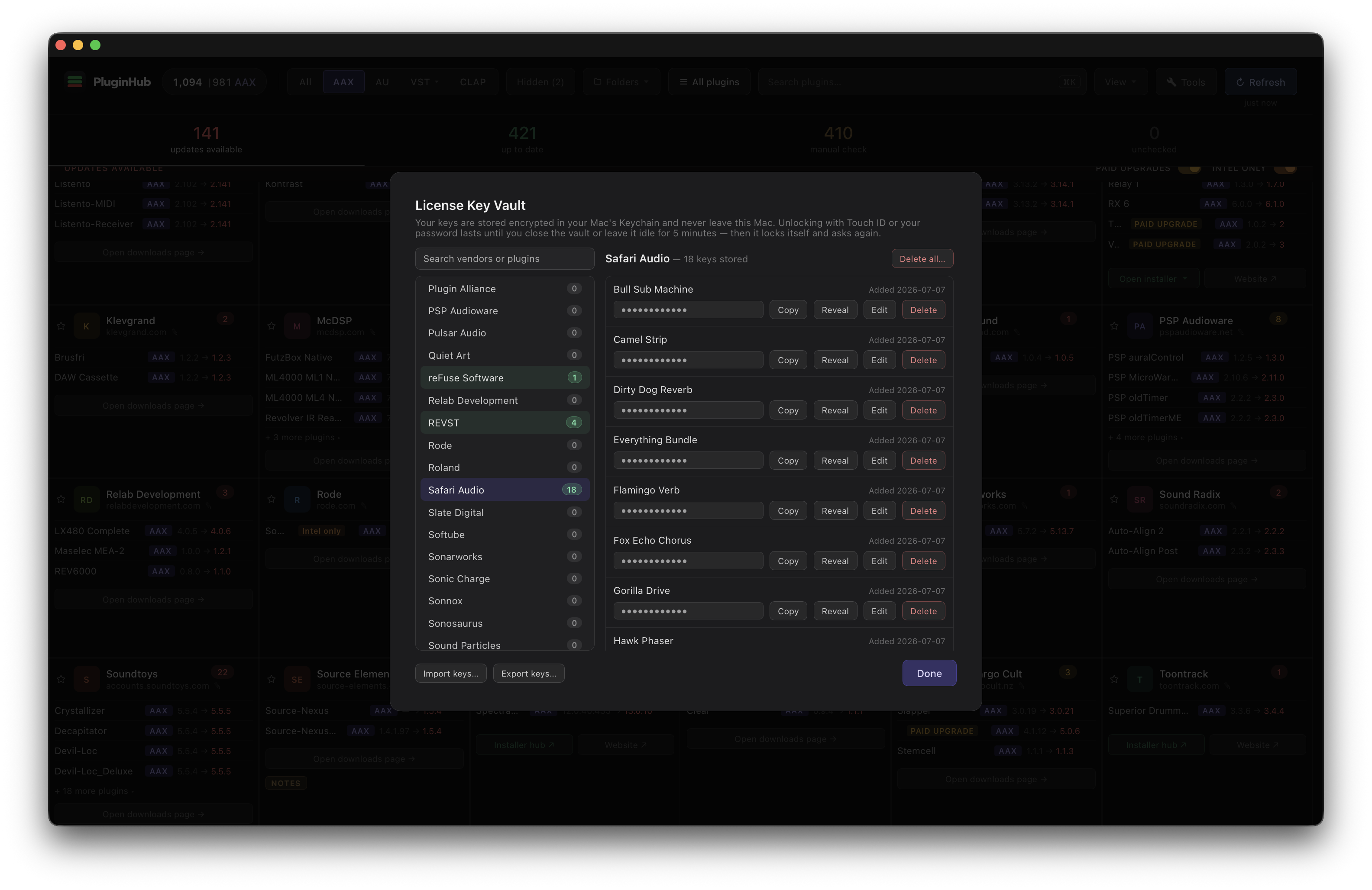Open the Folders dropdown in toolbar

tap(621, 82)
